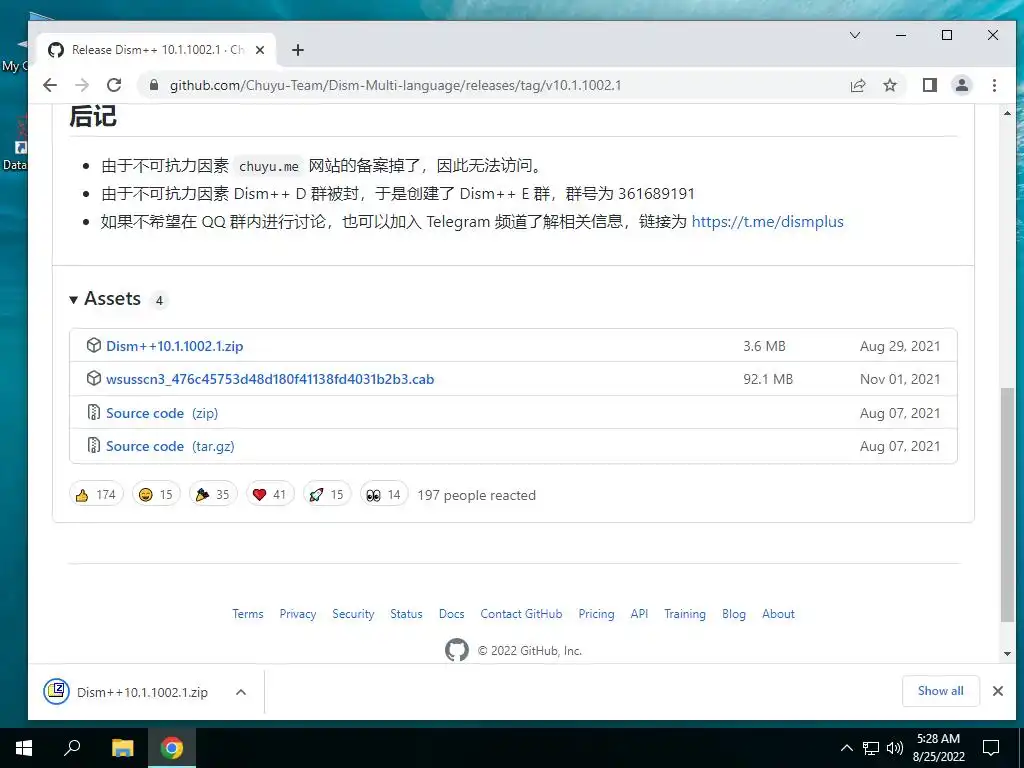The image size is (1024, 768).
Task: Open the Windows Start menu
Action: coord(24,748)
